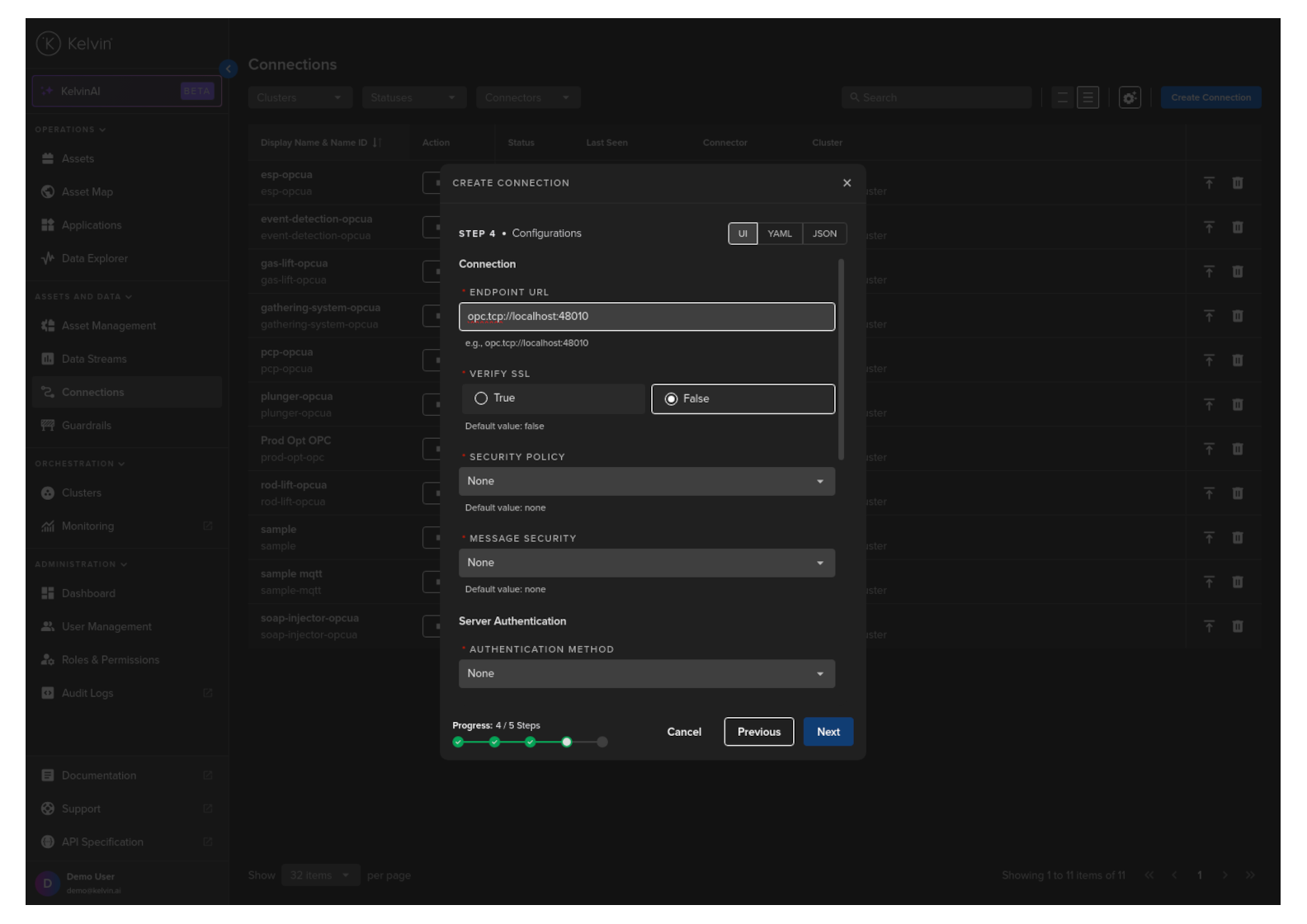1307x924 pixels.
Task: Delete the esp-opcua connection with trash icon
Action: [1238, 183]
